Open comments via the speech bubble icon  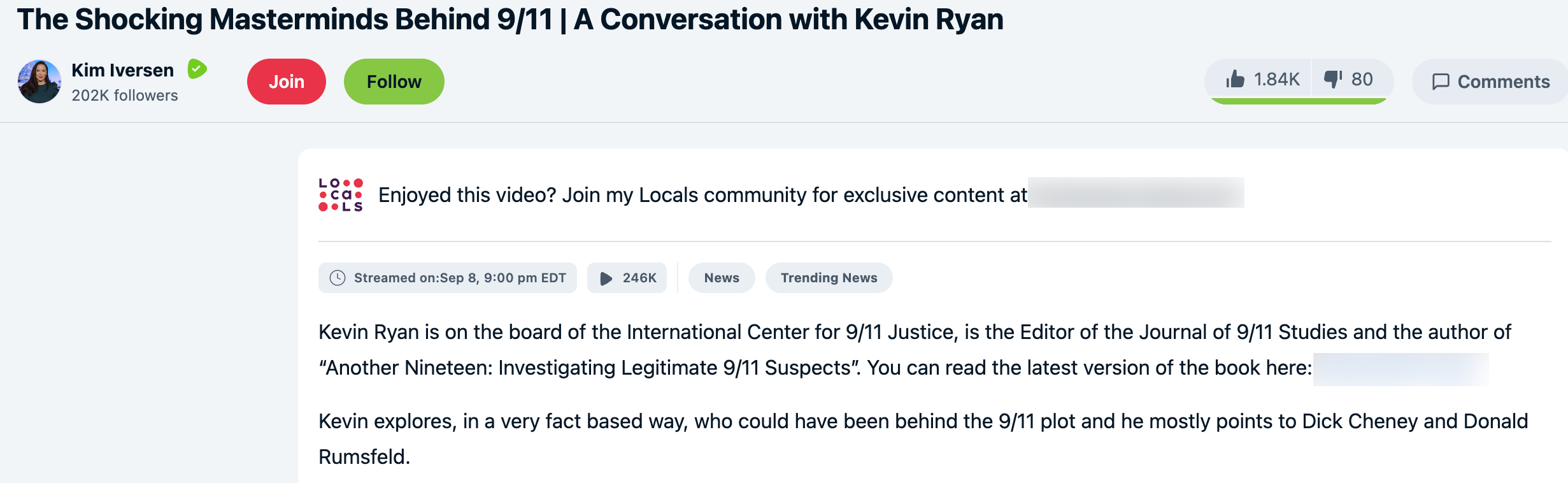[x=1441, y=82]
